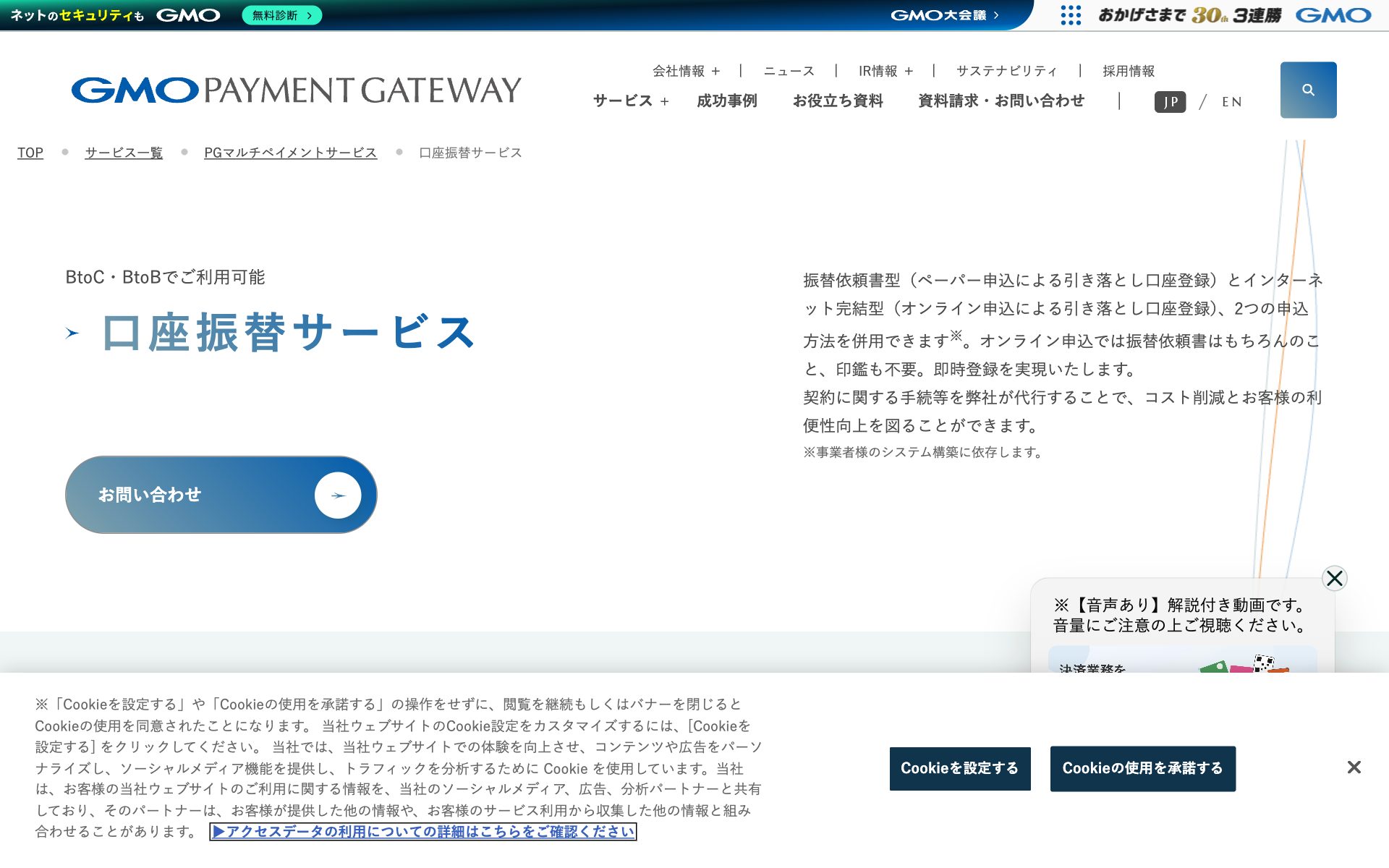Close the video popup with round X
1389x868 pixels.
tap(1334, 578)
